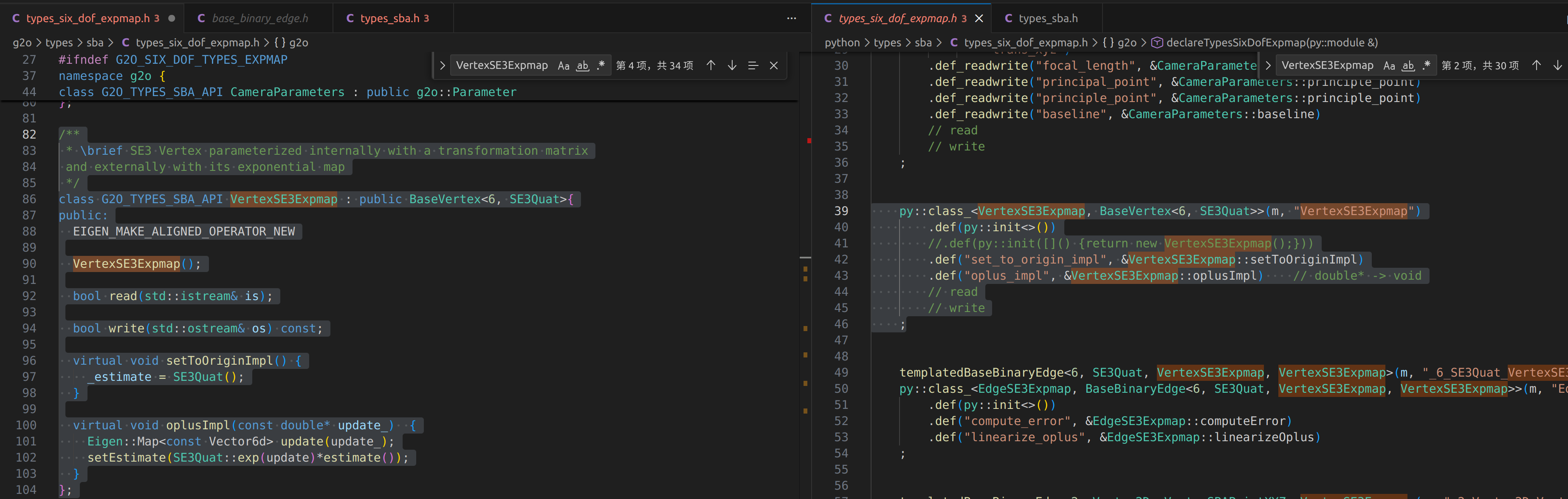Close right types_six_dof_expmap.h tab via X
1568x499 pixels.
coord(979,18)
